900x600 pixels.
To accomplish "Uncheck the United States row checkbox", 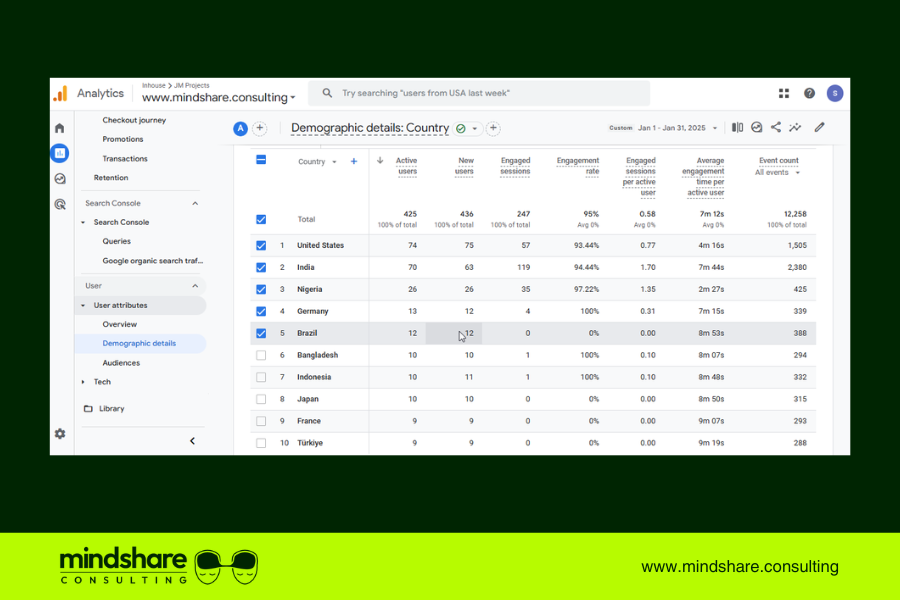I will (261, 245).
